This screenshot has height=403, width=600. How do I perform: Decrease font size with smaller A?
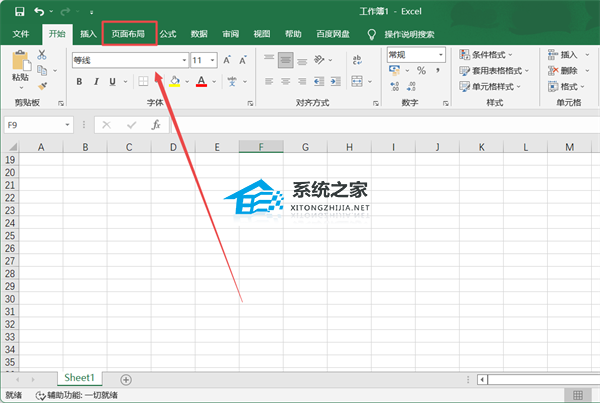tap(243, 60)
